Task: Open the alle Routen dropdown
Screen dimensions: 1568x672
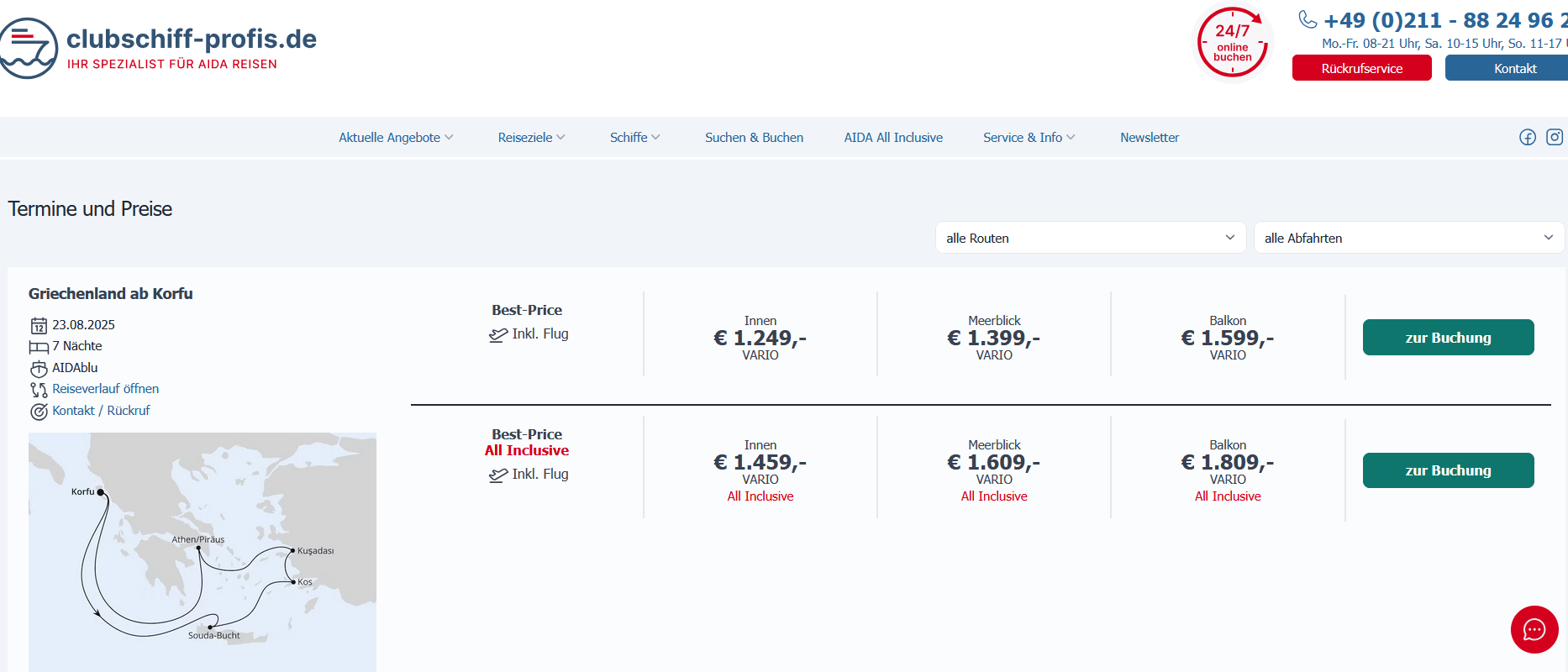Action: click(x=1089, y=238)
